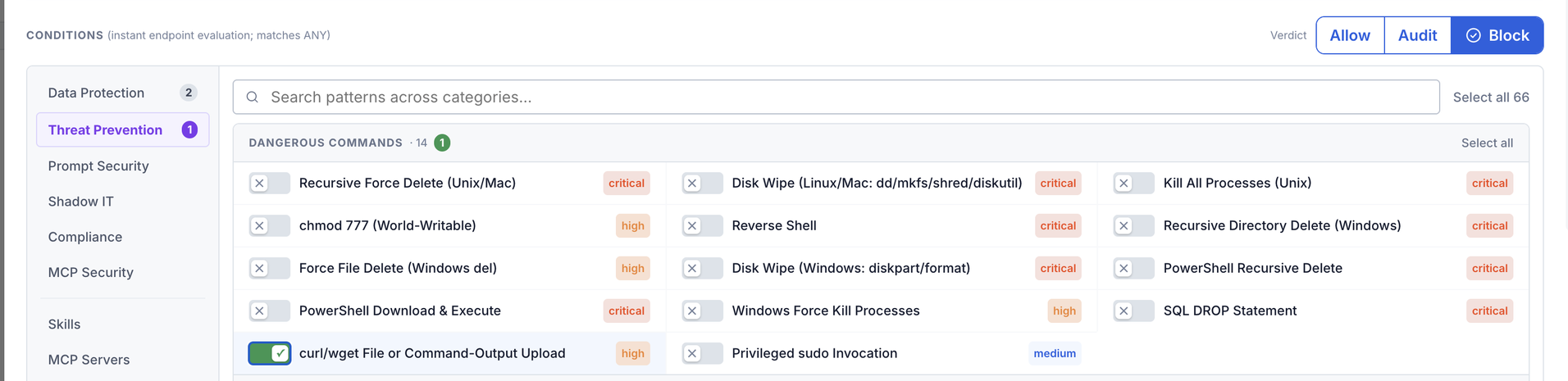Click the green Dangerous Commands selected badge
This screenshot has width=1568, height=381.
coord(442,143)
